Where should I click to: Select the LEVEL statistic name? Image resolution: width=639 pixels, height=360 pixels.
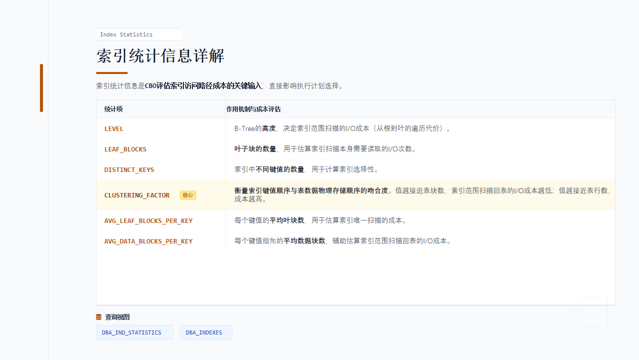pos(114,129)
